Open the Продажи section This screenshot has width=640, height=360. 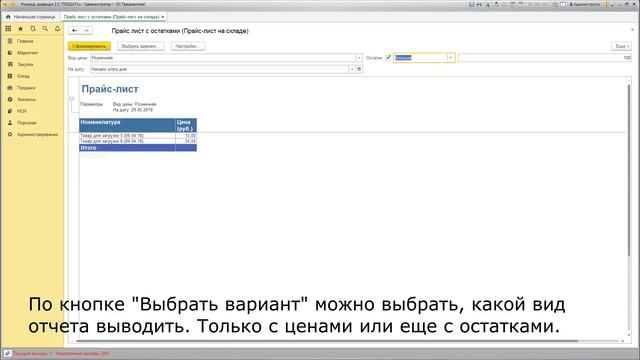point(26,88)
